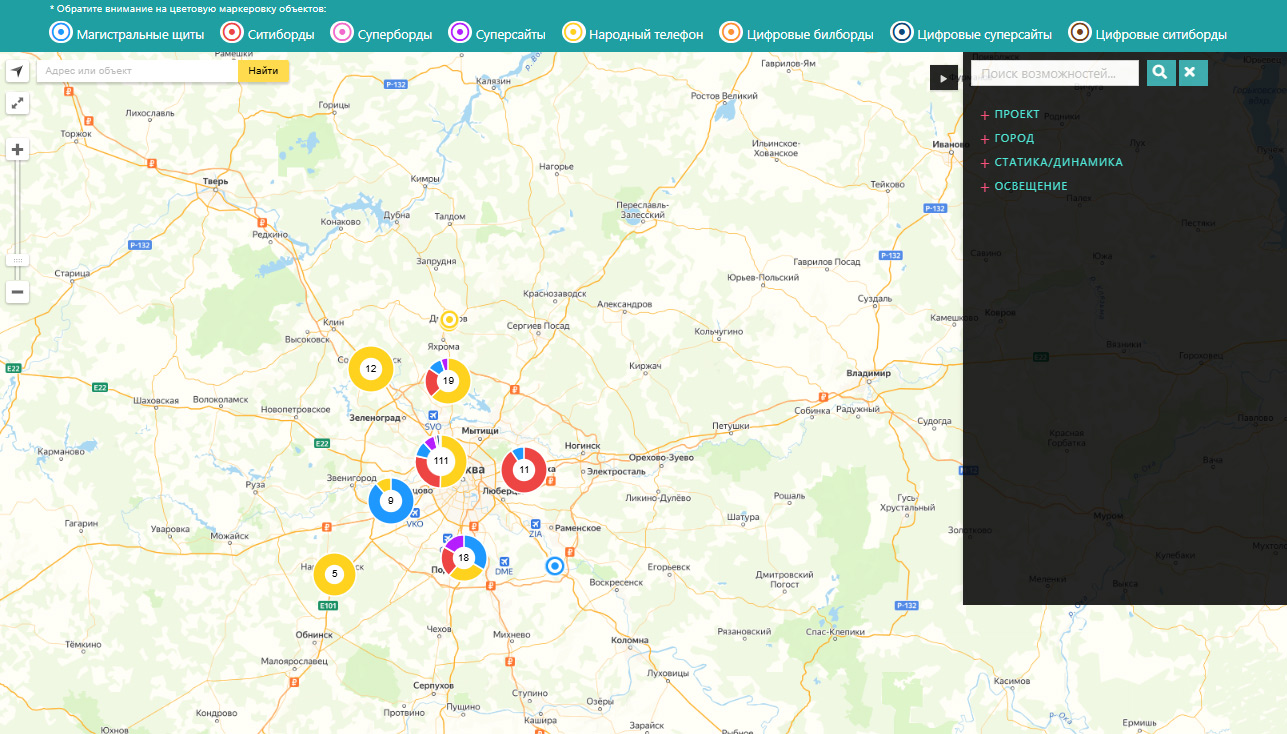Click the geolocation arrow icon

pyautogui.click(x=18, y=72)
